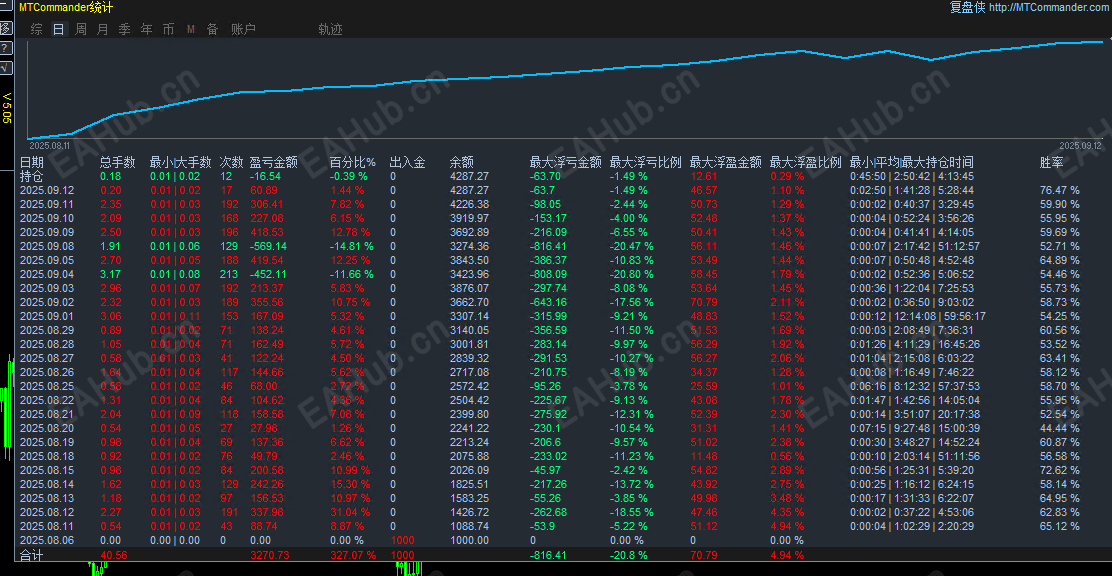The width and height of the screenshot is (1112, 576).
Task: Click the 胜率 column header
Action: (1051, 162)
